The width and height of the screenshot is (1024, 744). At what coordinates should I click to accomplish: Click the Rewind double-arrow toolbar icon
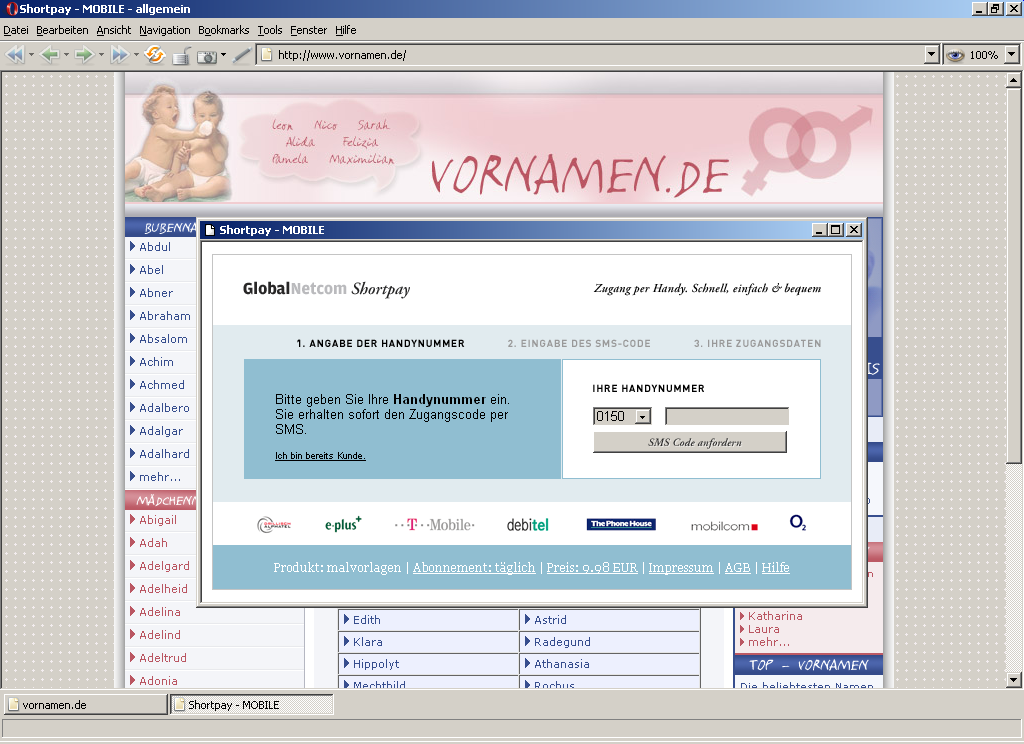click(15, 55)
